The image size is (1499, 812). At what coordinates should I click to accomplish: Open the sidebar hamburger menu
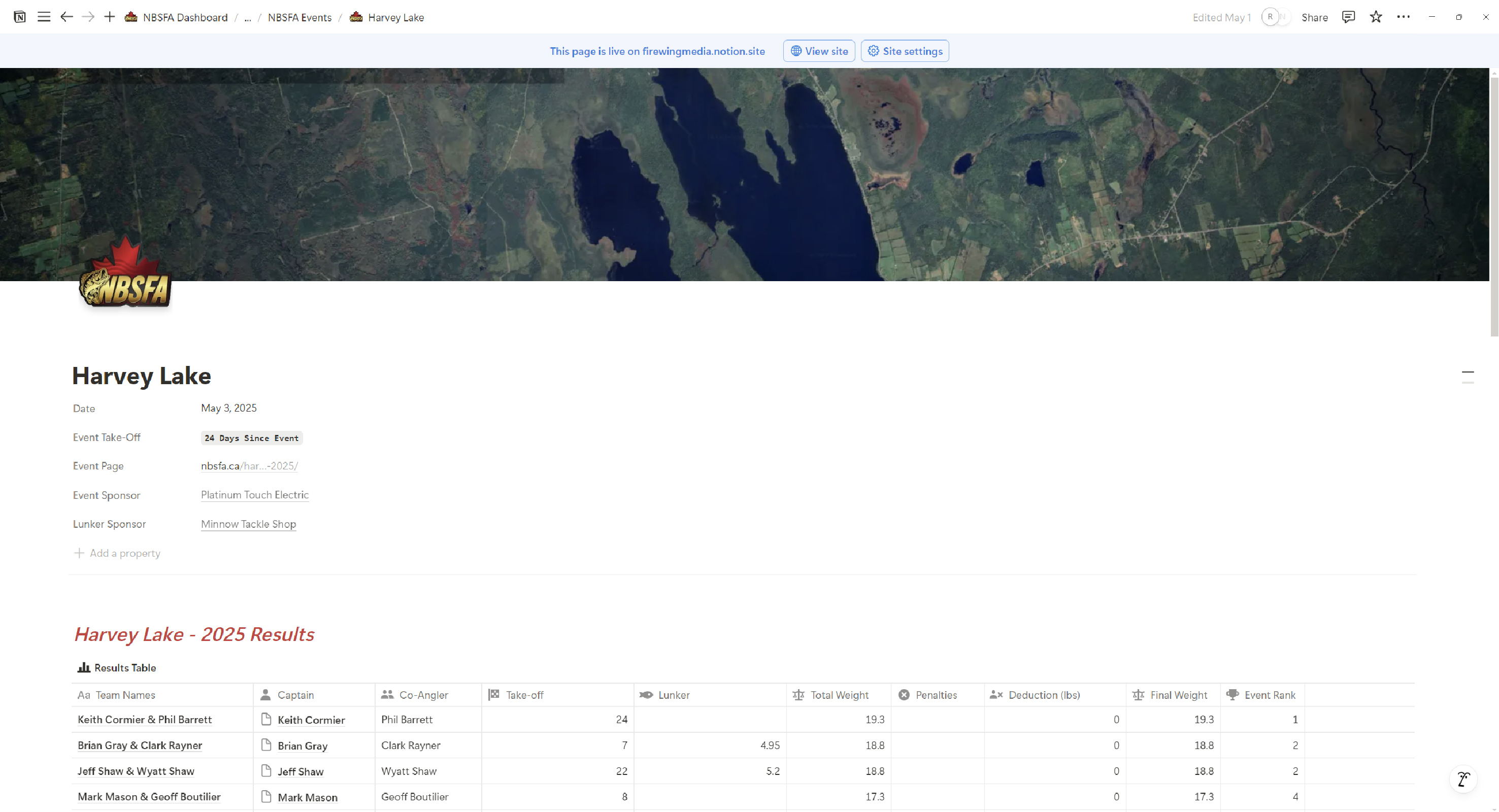(44, 17)
